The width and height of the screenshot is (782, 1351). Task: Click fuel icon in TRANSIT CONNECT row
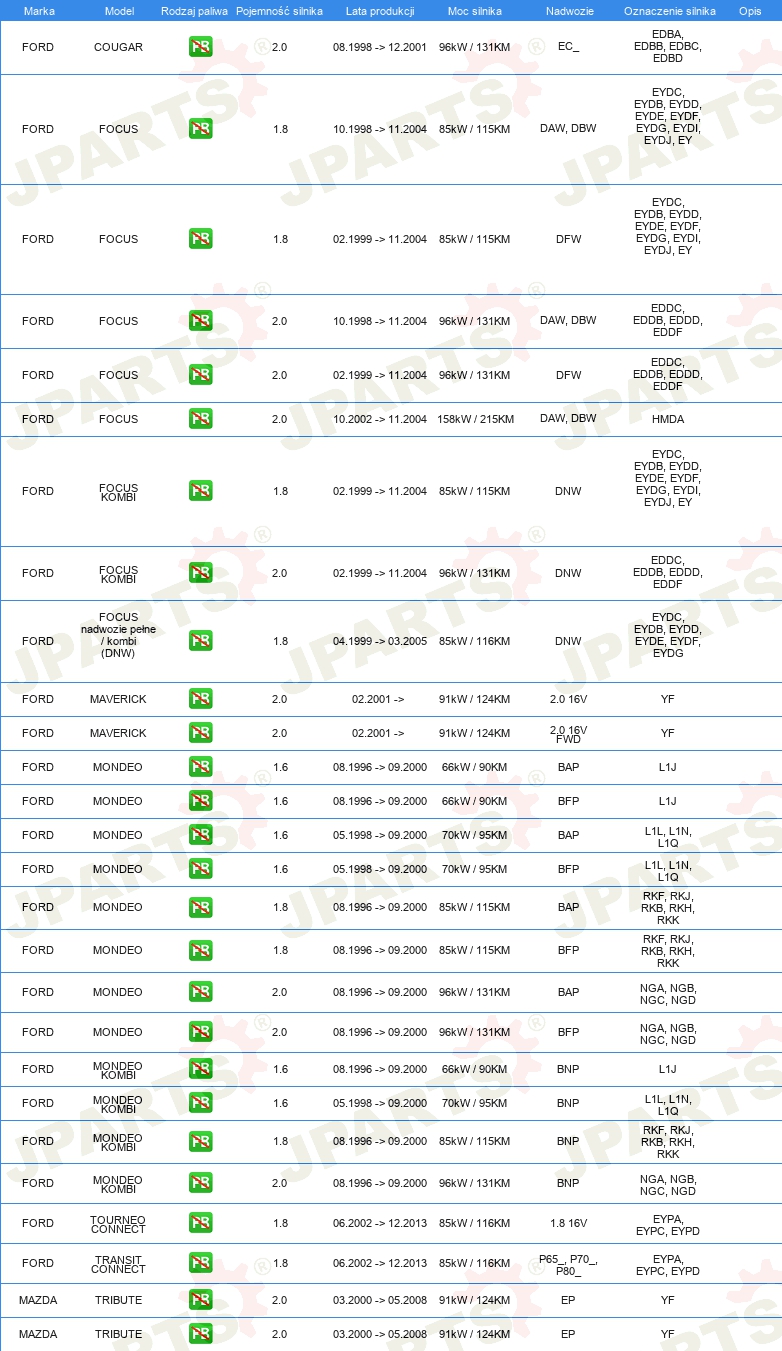201,1263
